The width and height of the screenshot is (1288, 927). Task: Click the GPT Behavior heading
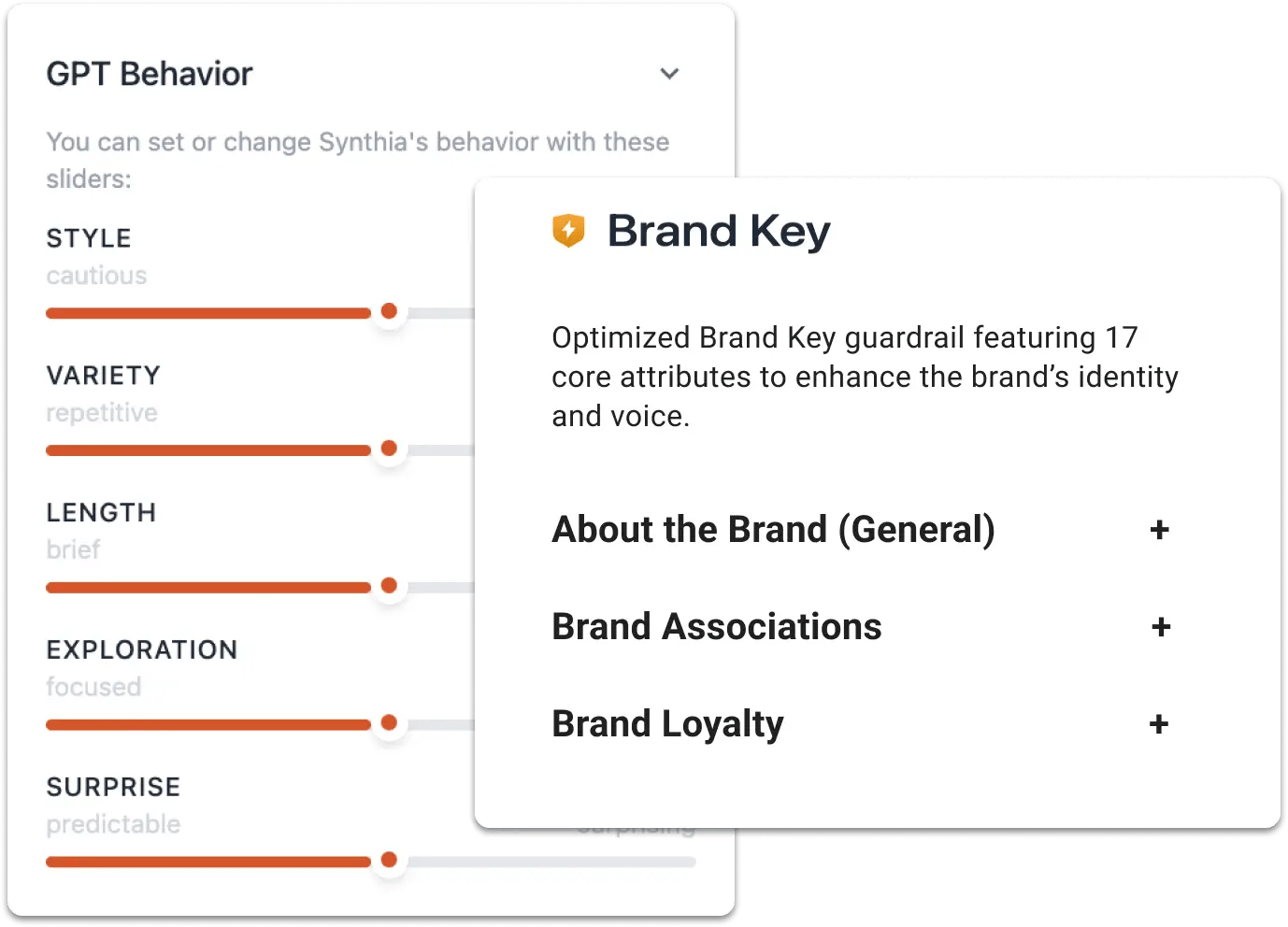pyautogui.click(x=150, y=74)
